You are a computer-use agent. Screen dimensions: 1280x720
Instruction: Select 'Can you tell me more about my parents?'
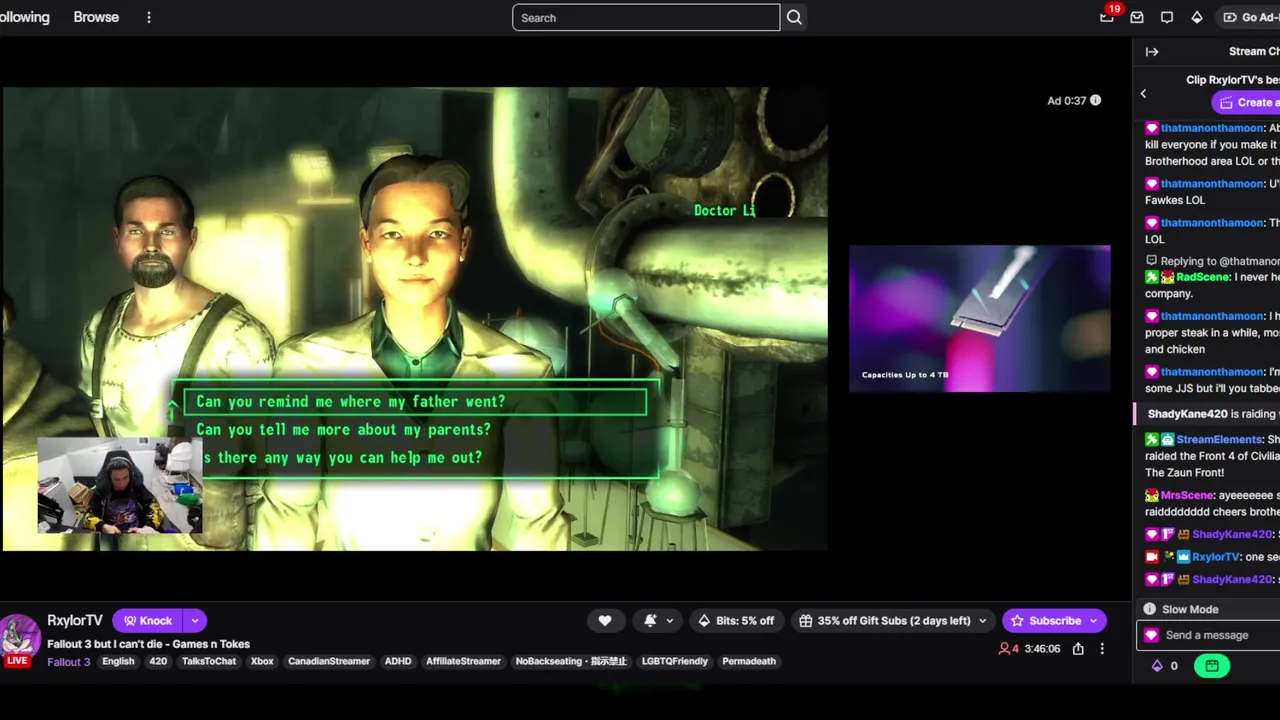[343, 430]
